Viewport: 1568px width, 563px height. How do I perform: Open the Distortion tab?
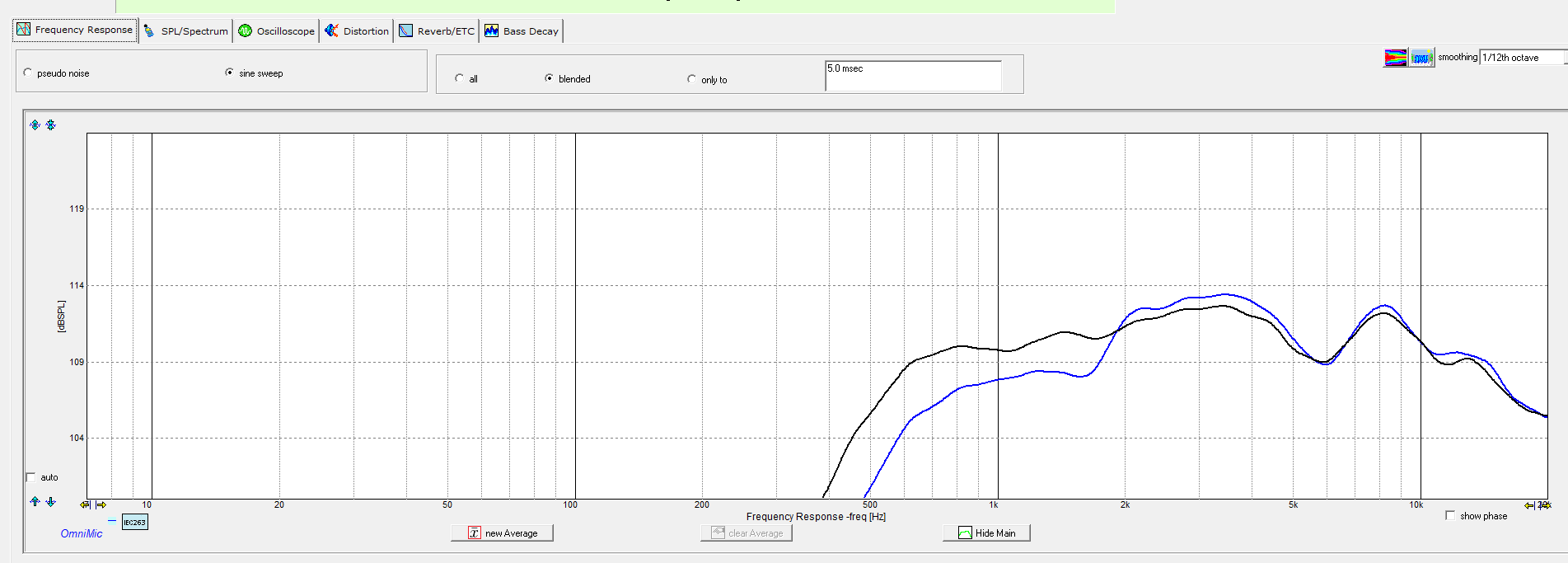click(x=357, y=31)
